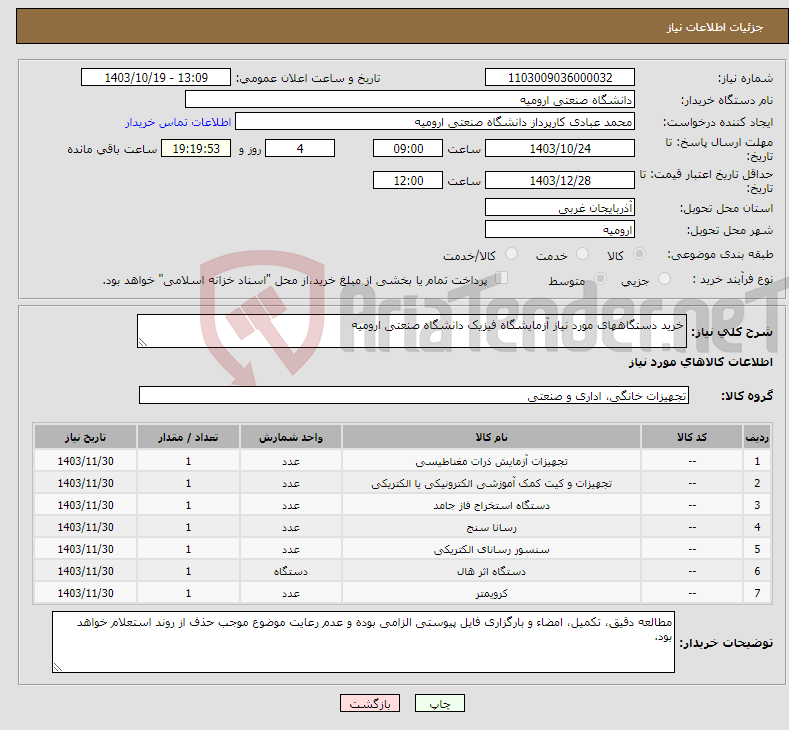Click the price validity date 1403/12/28
Viewport: 789px width, 730px height.
pyautogui.click(x=560, y=180)
